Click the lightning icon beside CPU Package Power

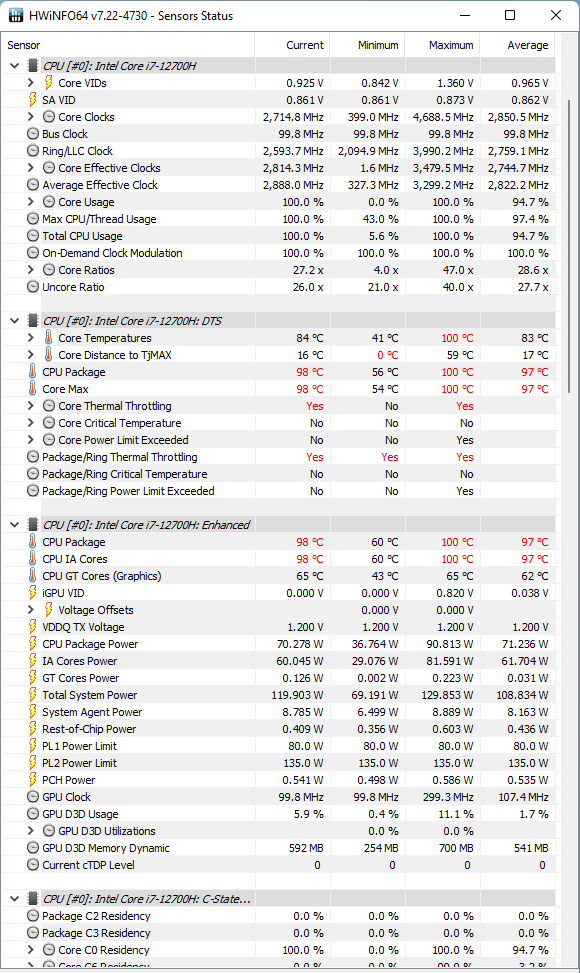coord(33,643)
